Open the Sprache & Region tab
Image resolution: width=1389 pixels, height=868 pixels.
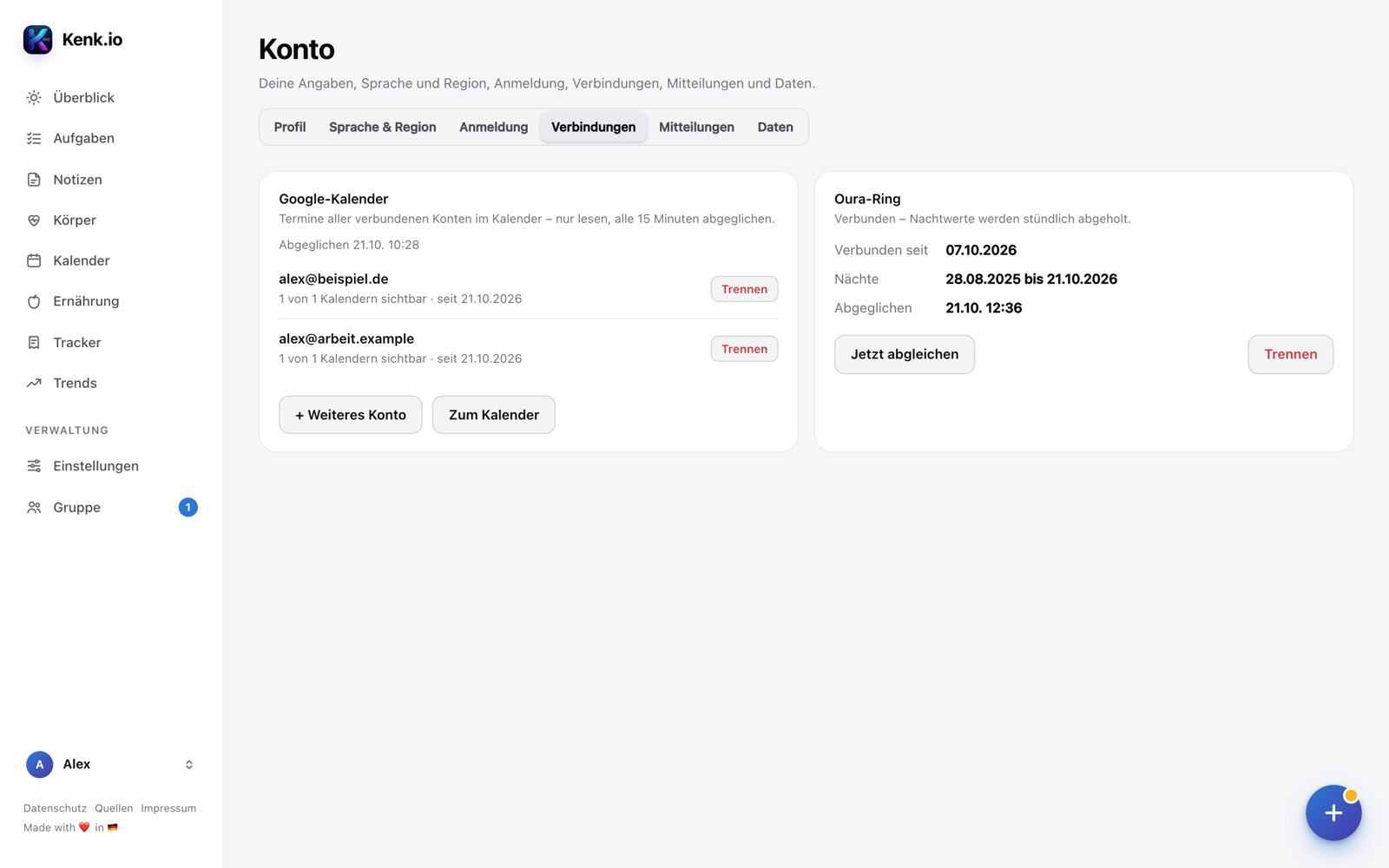[x=383, y=128]
